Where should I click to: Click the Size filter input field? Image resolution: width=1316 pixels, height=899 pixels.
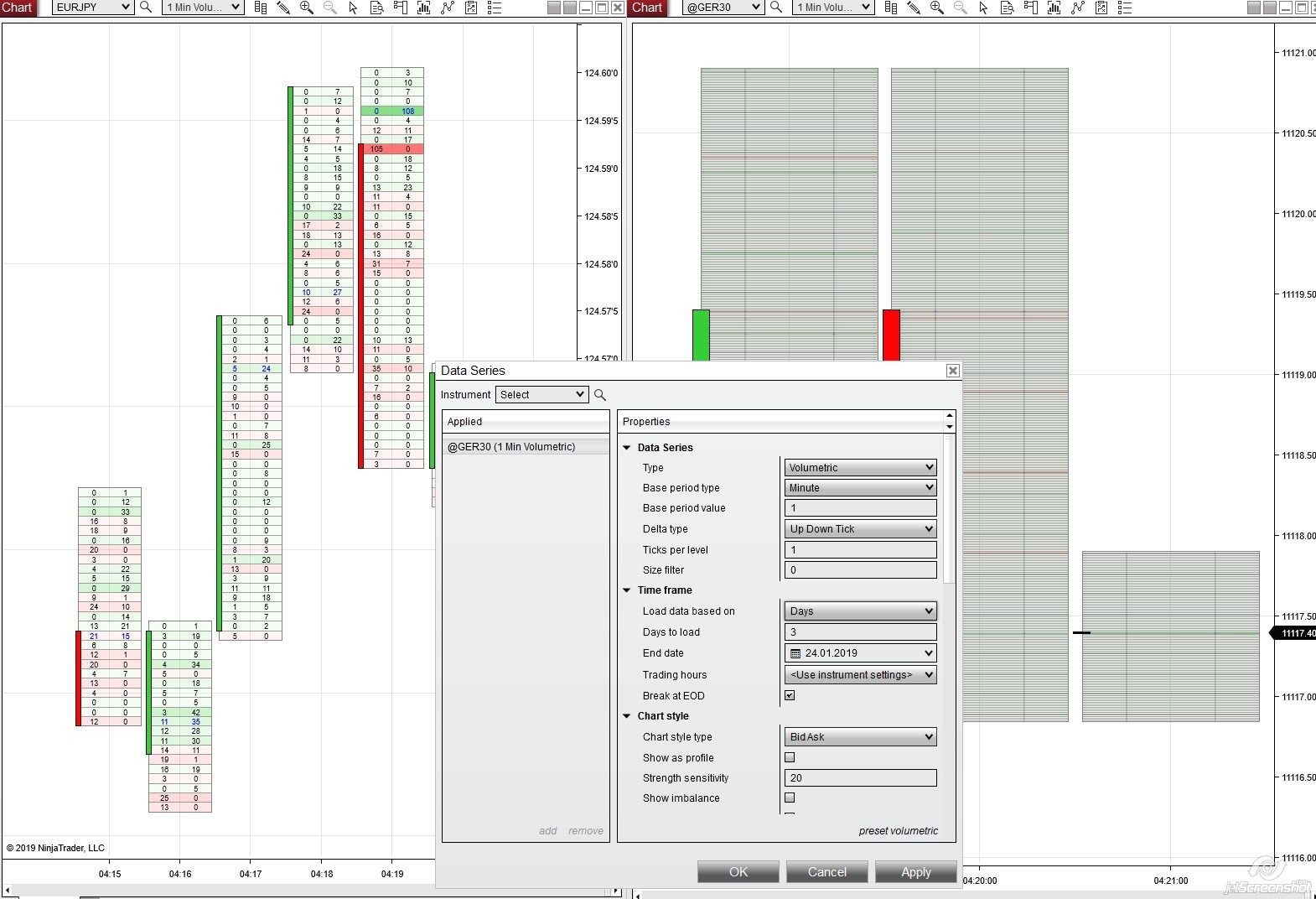pyautogui.click(x=860, y=570)
